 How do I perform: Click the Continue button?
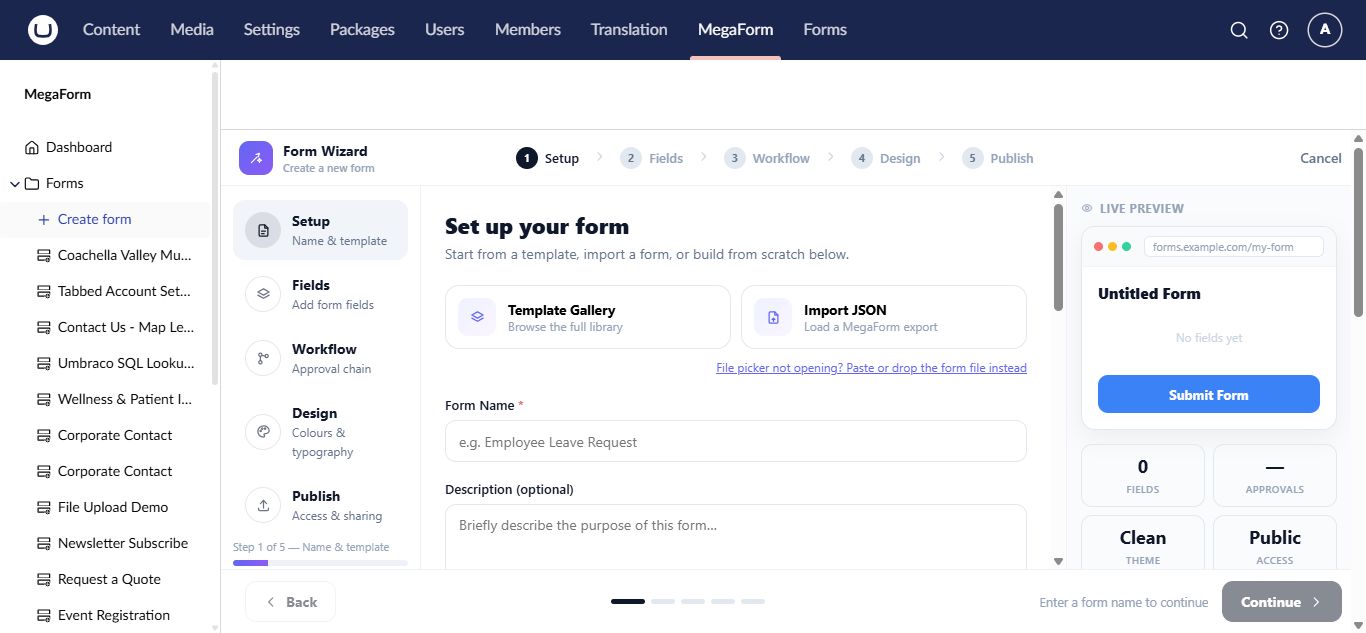click(x=1282, y=602)
